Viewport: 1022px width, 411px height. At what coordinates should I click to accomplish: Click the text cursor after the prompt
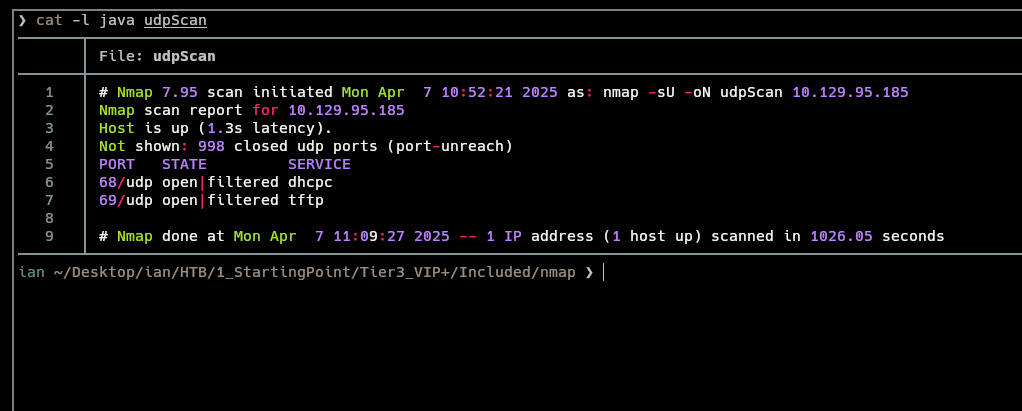[603, 272]
